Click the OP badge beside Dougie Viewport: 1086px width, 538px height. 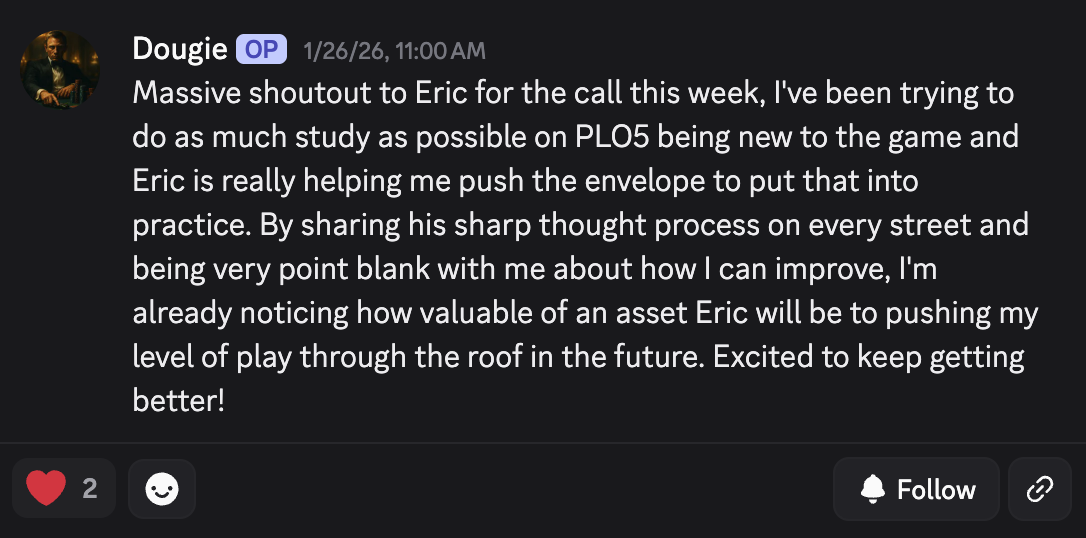coord(261,49)
